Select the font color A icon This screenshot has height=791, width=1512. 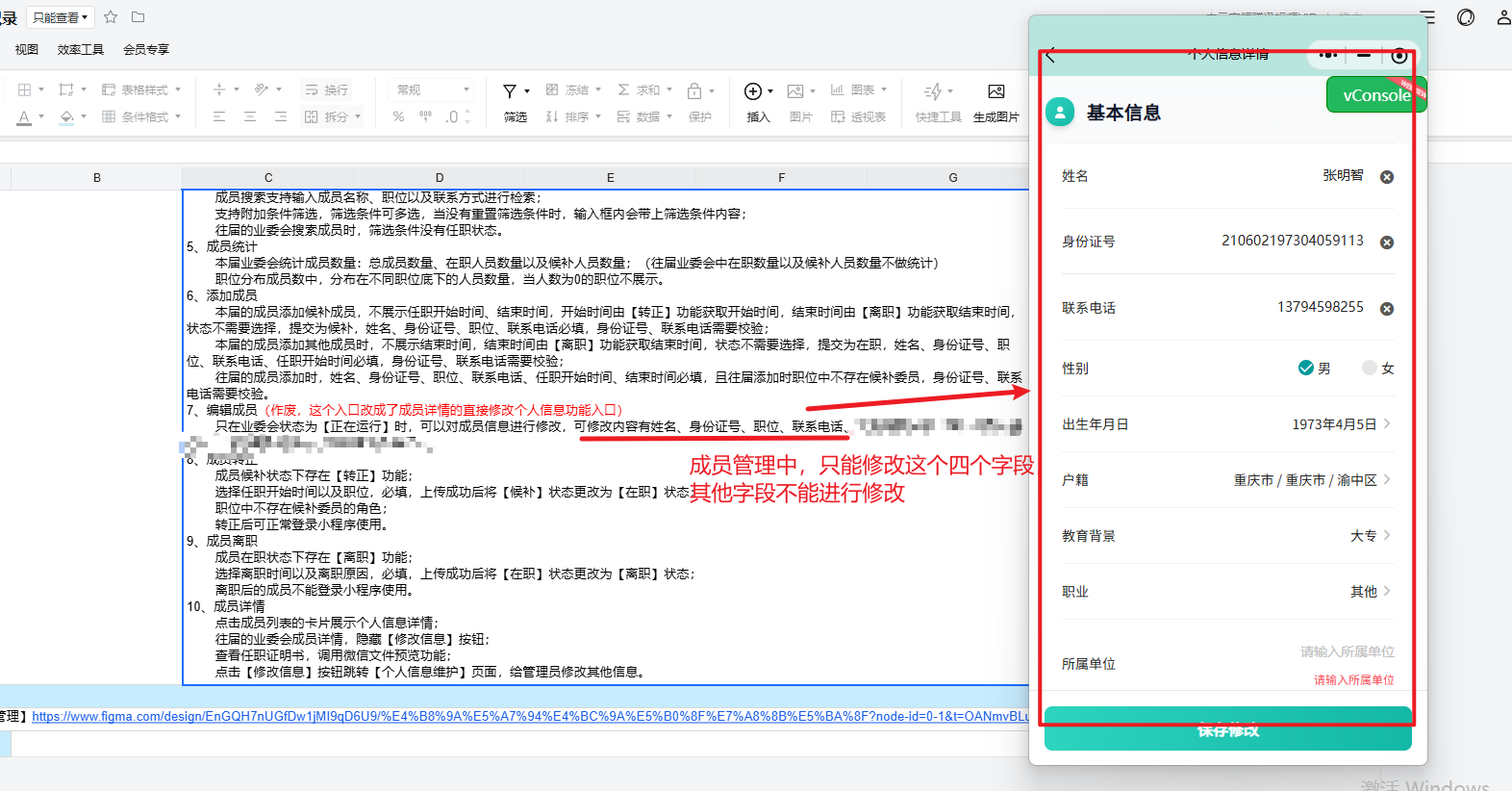coord(24,117)
